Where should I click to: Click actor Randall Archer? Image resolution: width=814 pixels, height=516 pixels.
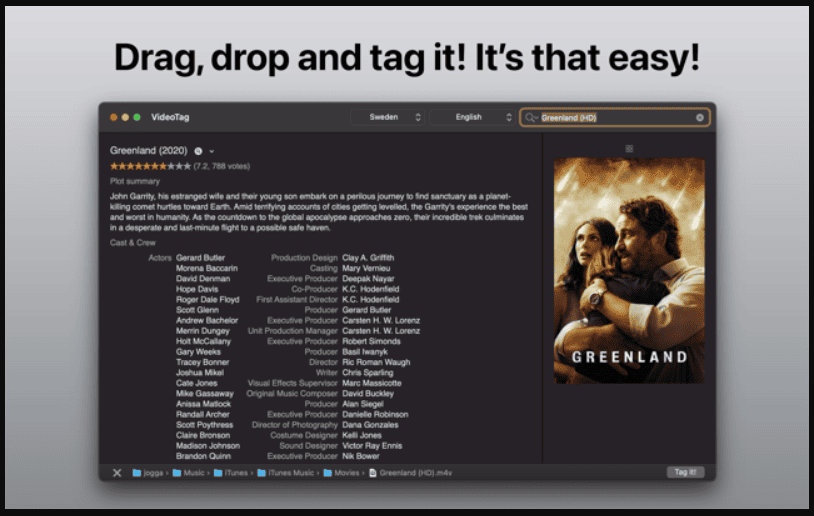[202, 414]
